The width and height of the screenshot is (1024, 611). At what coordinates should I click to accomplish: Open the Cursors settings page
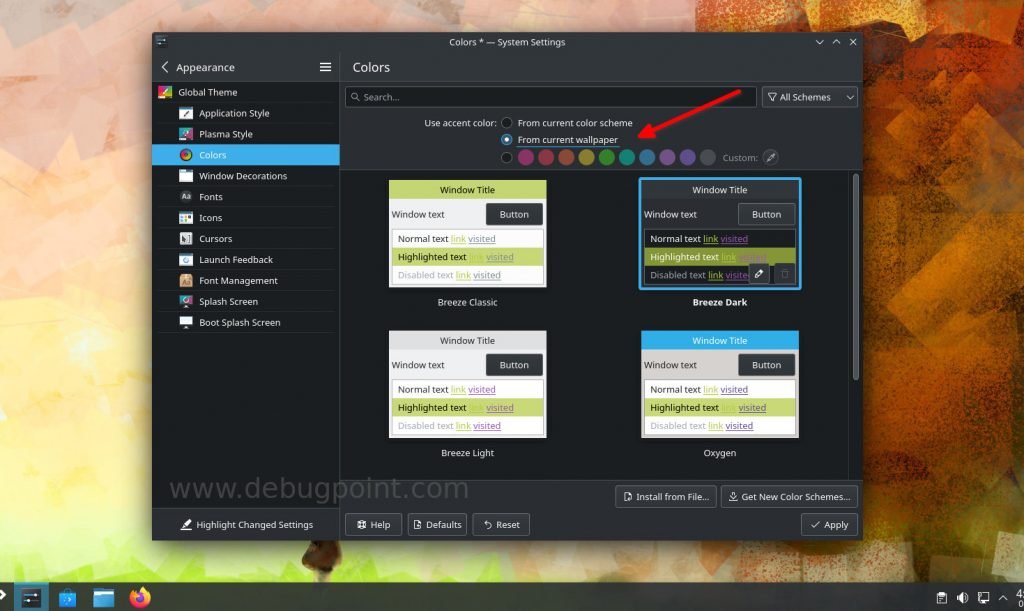(x=213, y=238)
